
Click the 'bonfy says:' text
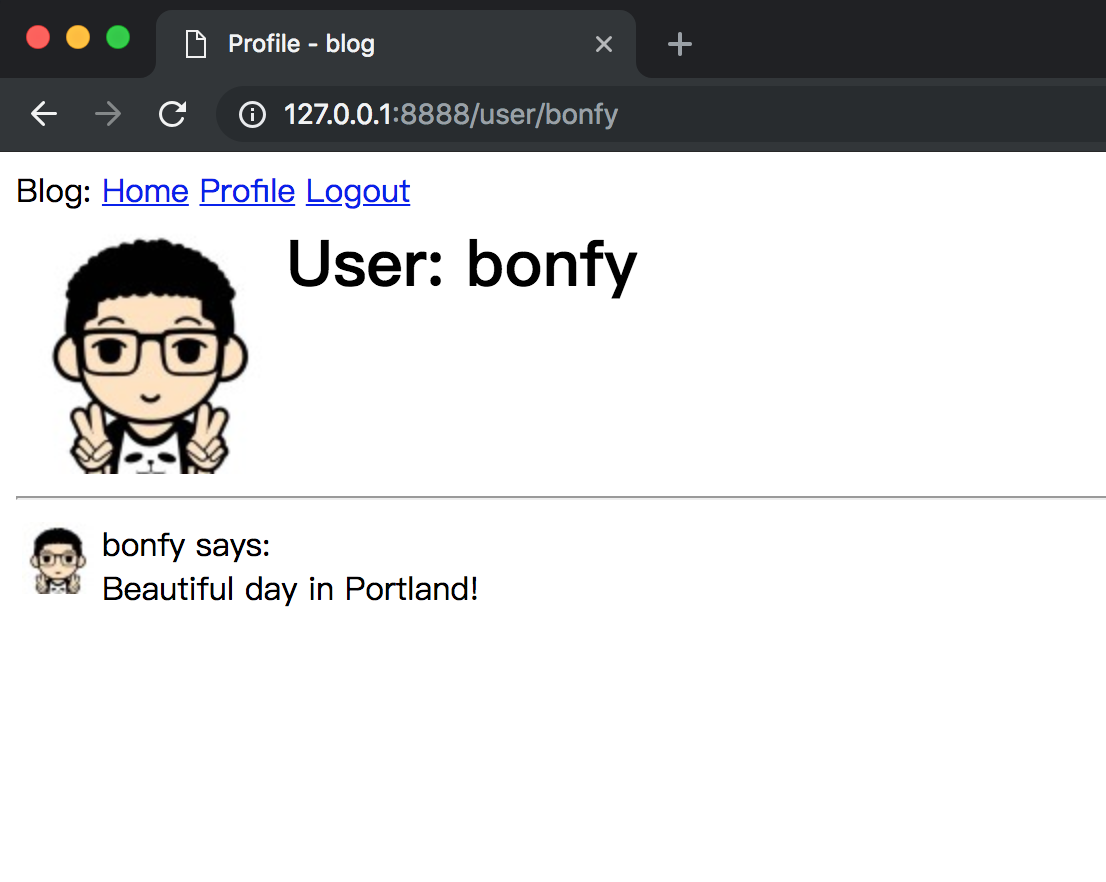[x=186, y=546]
